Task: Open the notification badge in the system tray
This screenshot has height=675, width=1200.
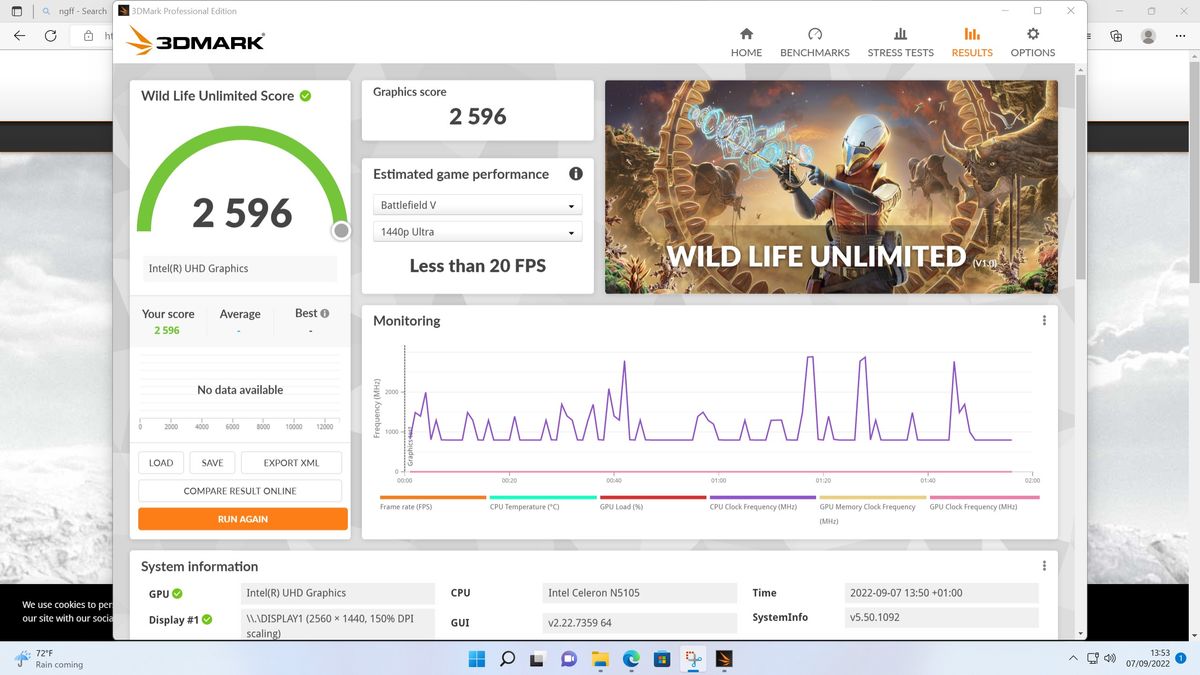Action: (x=1181, y=658)
